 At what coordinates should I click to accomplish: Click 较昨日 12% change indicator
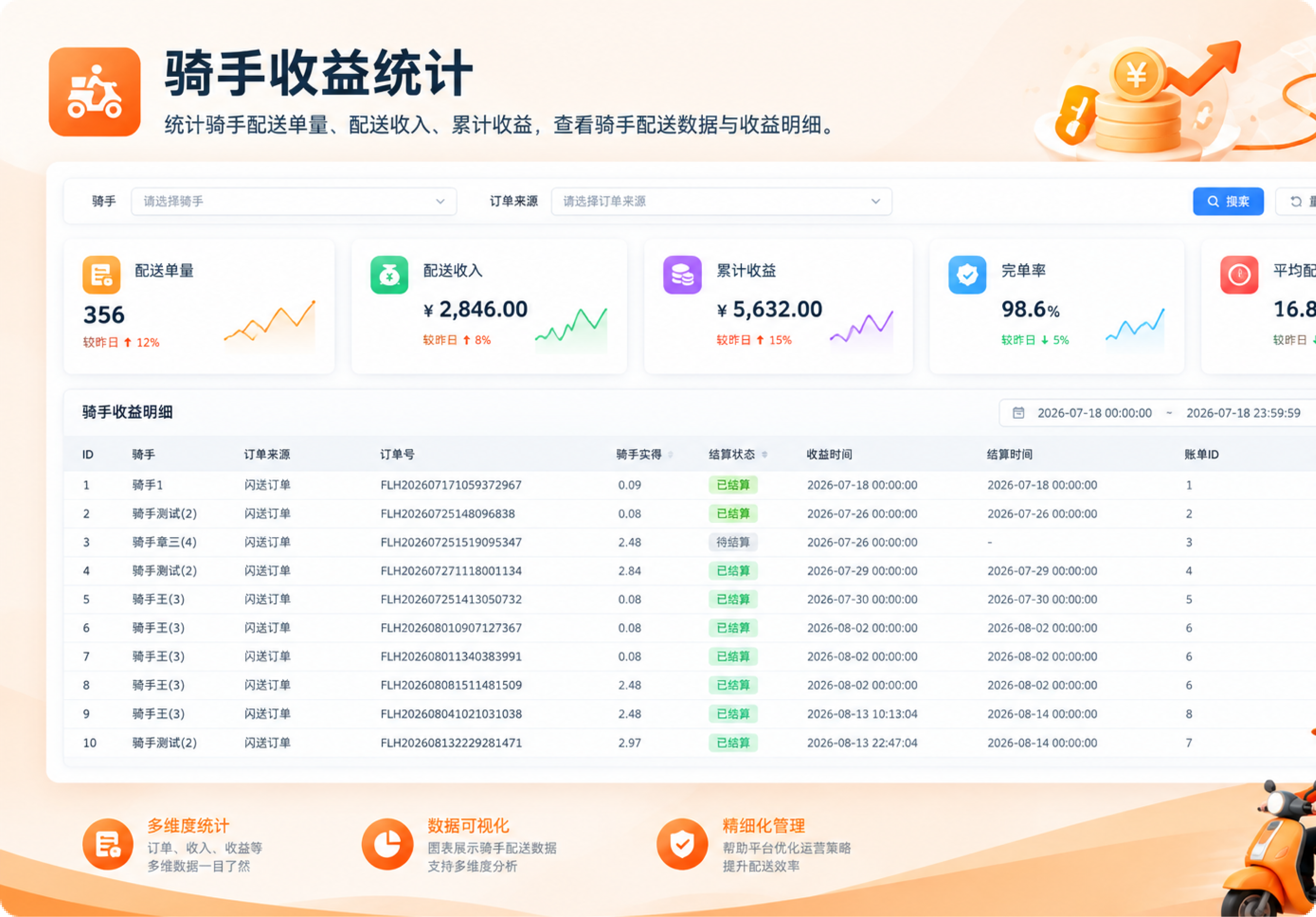click(121, 342)
